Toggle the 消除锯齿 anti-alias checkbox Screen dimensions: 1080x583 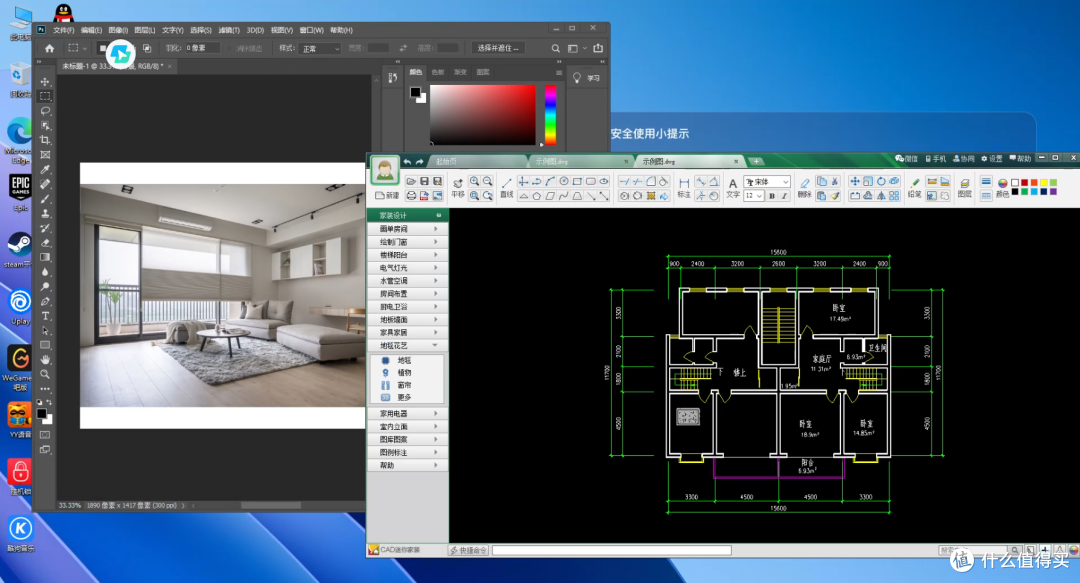[x=229, y=48]
